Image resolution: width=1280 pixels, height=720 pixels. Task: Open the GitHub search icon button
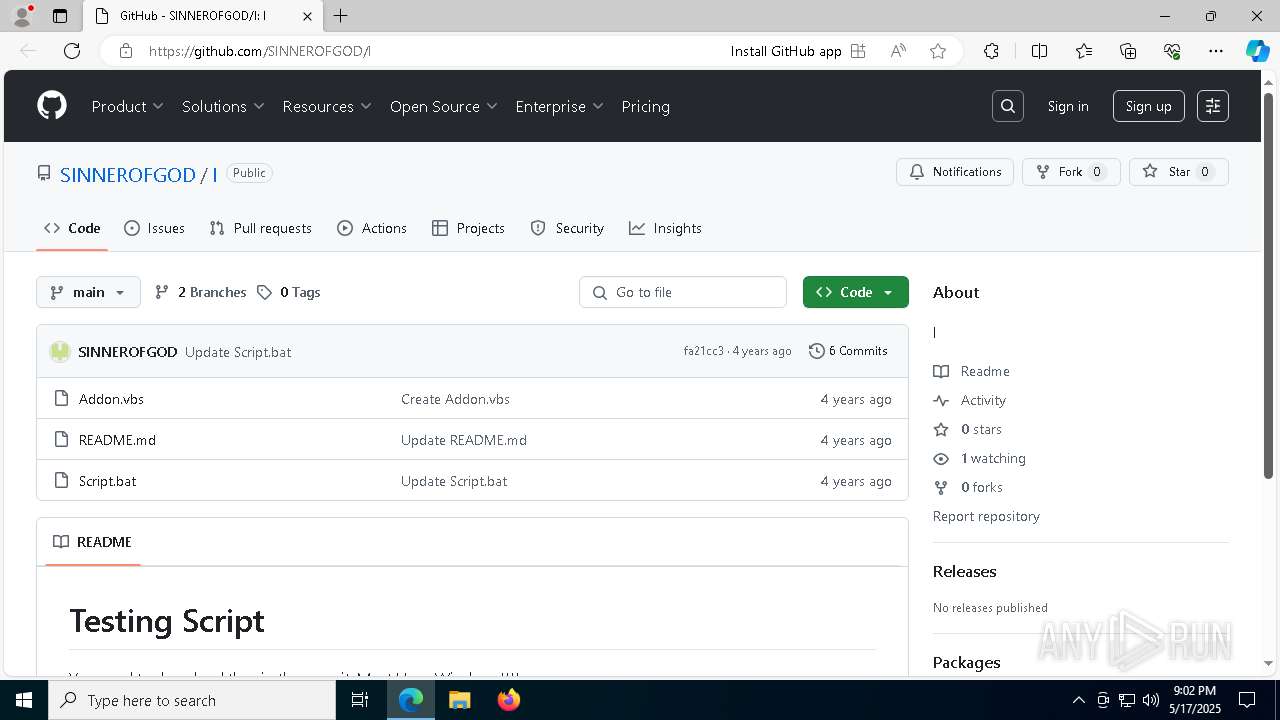click(1008, 106)
